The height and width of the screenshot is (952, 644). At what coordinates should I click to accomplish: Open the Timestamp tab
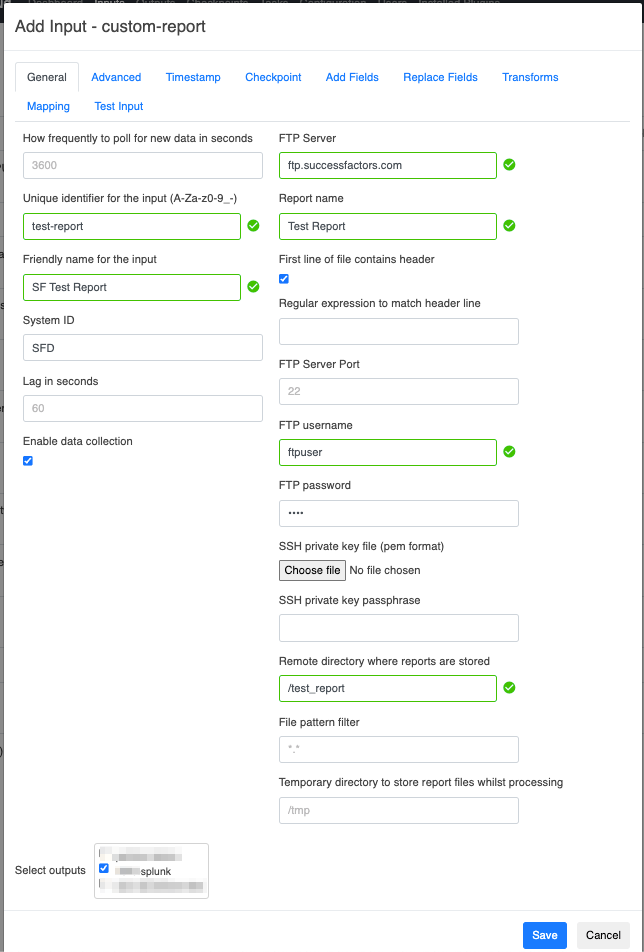pos(193,77)
